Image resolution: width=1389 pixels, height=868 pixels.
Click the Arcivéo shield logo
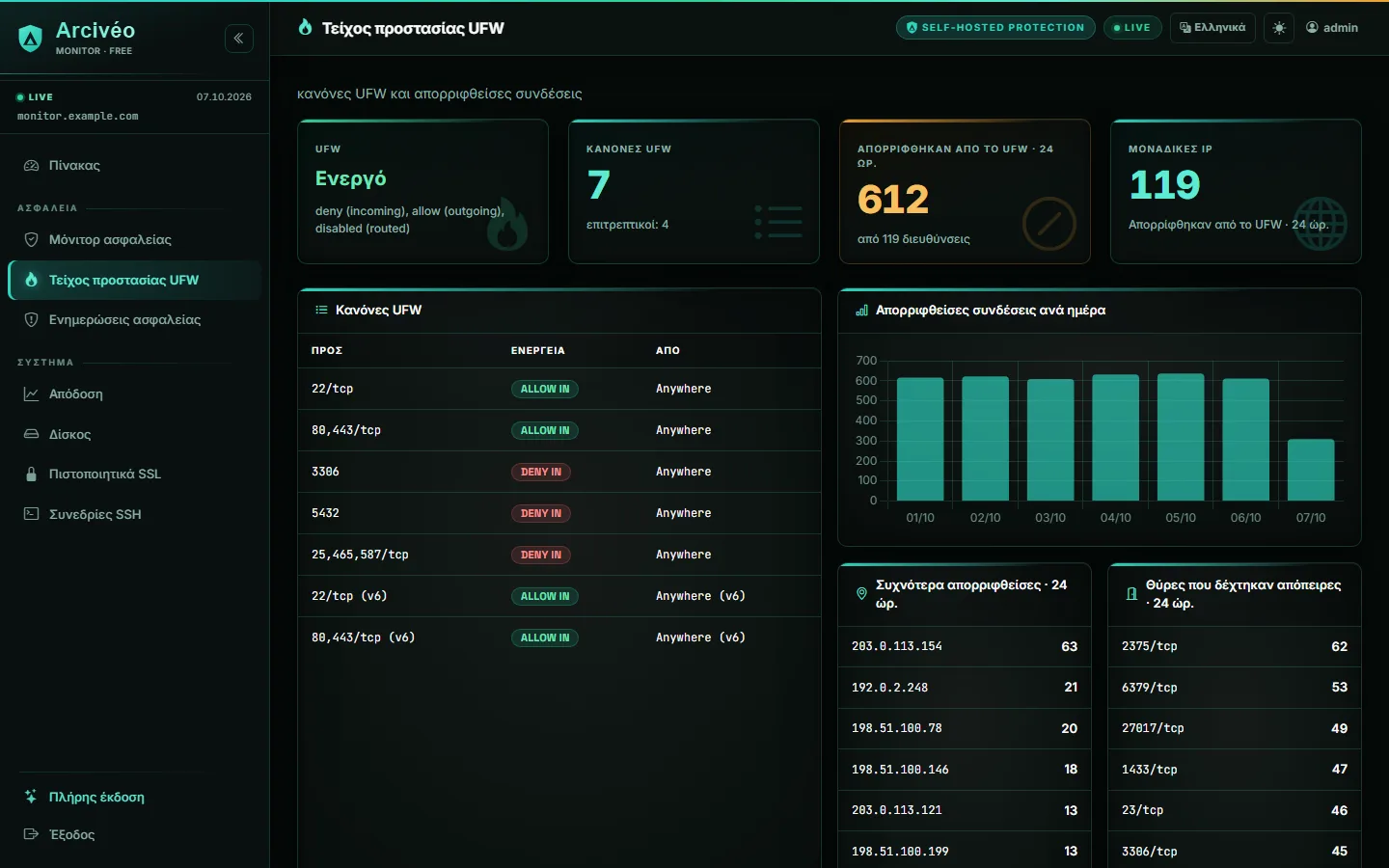pyautogui.click(x=31, y=39)
